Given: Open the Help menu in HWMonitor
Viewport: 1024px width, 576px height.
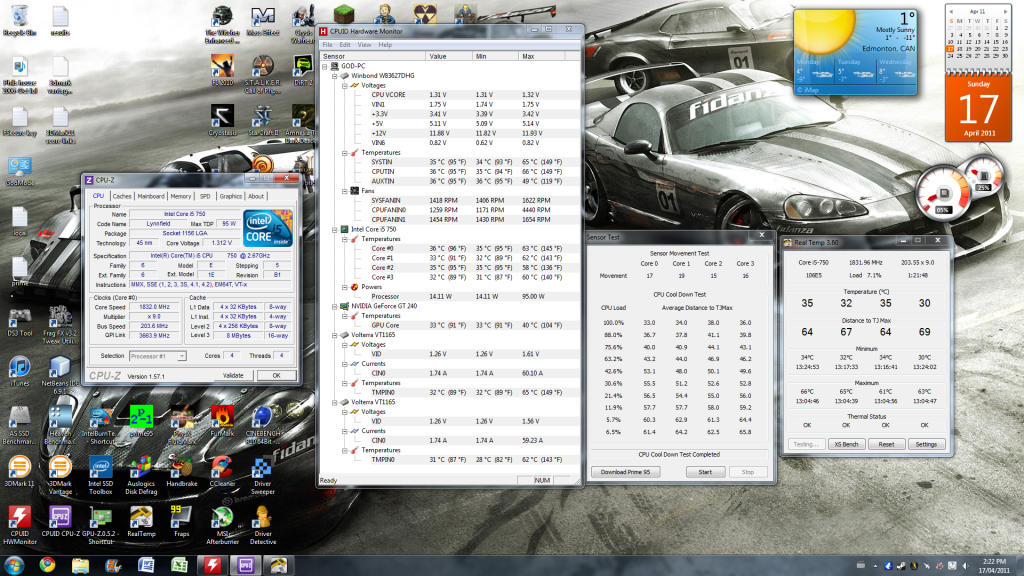Looking at the screenshot, I should tap(385, 45).
